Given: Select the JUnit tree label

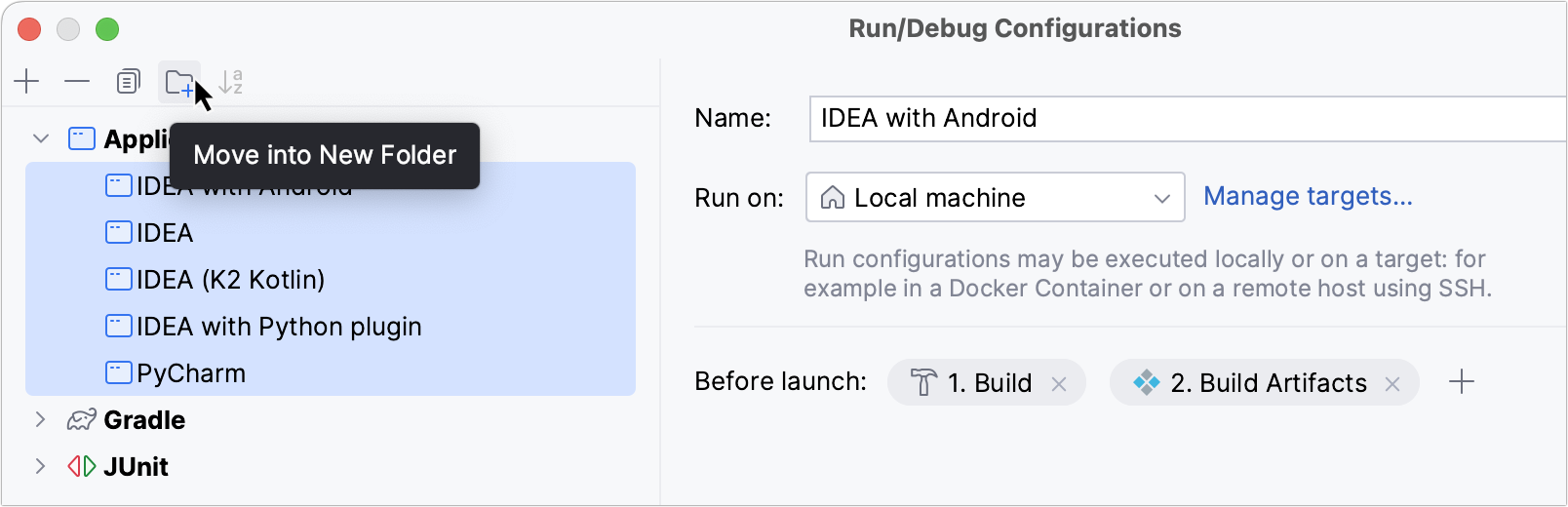Looking at the screenshot, I should point(136,467).
